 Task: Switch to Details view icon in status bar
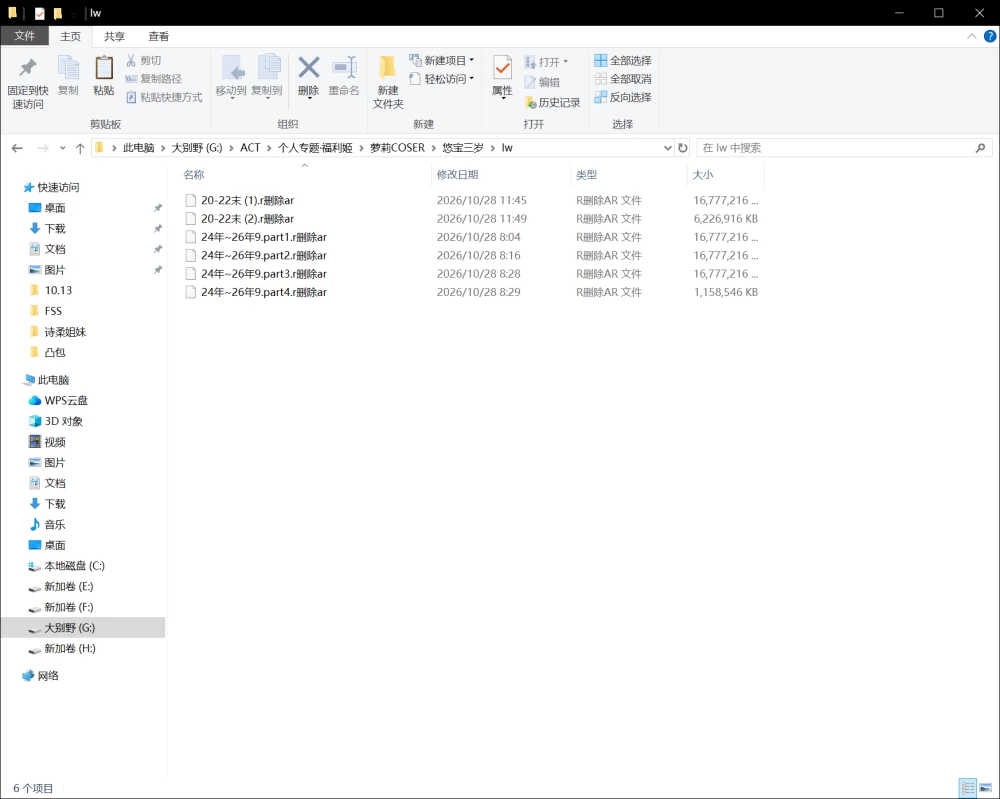click(967, 788)
